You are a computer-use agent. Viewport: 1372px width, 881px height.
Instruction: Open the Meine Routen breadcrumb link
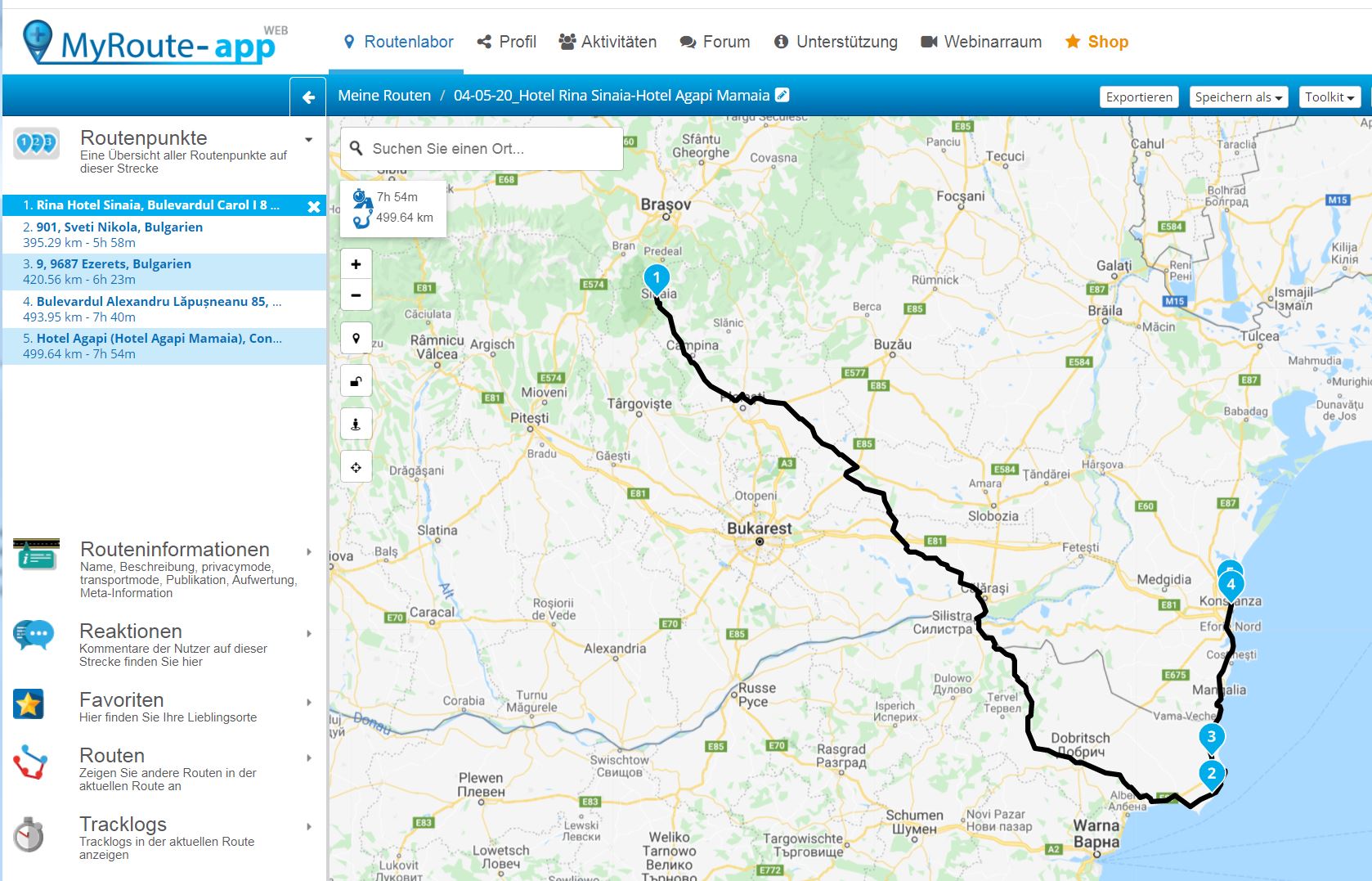[384, 96]
